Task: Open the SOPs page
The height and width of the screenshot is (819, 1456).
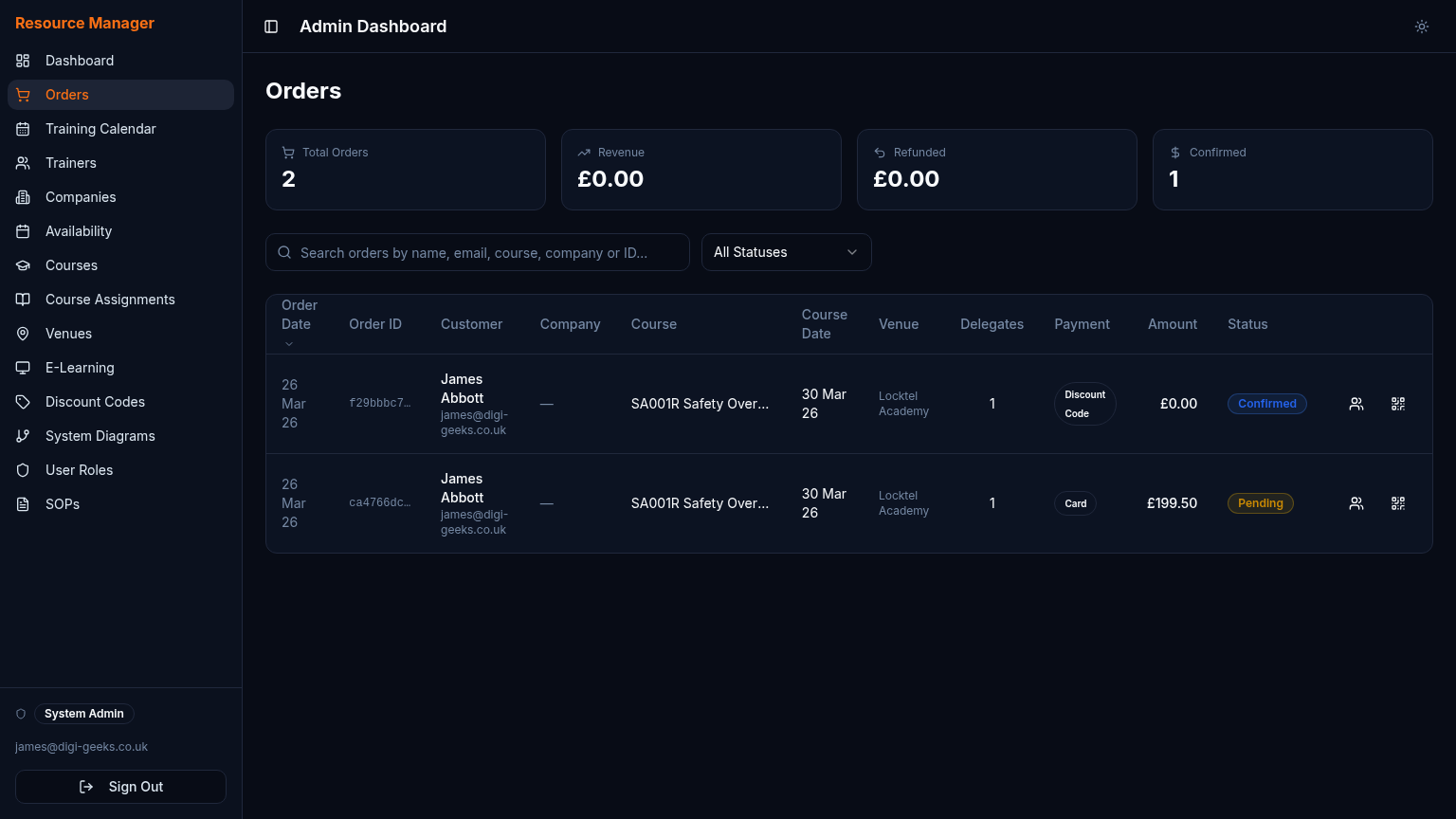Action: pyautogui.click(x=121, y=504)
